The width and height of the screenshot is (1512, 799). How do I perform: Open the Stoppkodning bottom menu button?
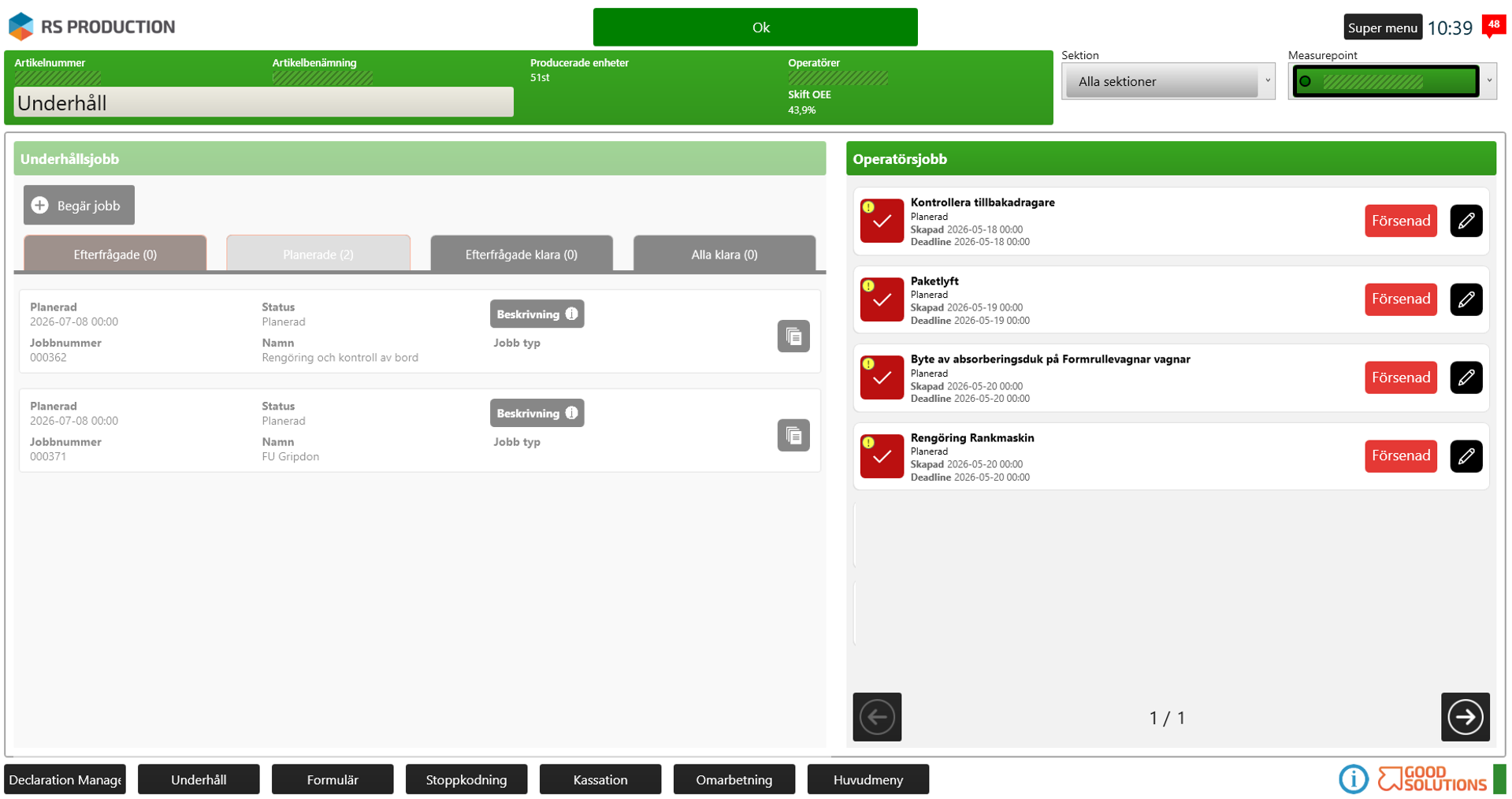[x=466, y=779]
